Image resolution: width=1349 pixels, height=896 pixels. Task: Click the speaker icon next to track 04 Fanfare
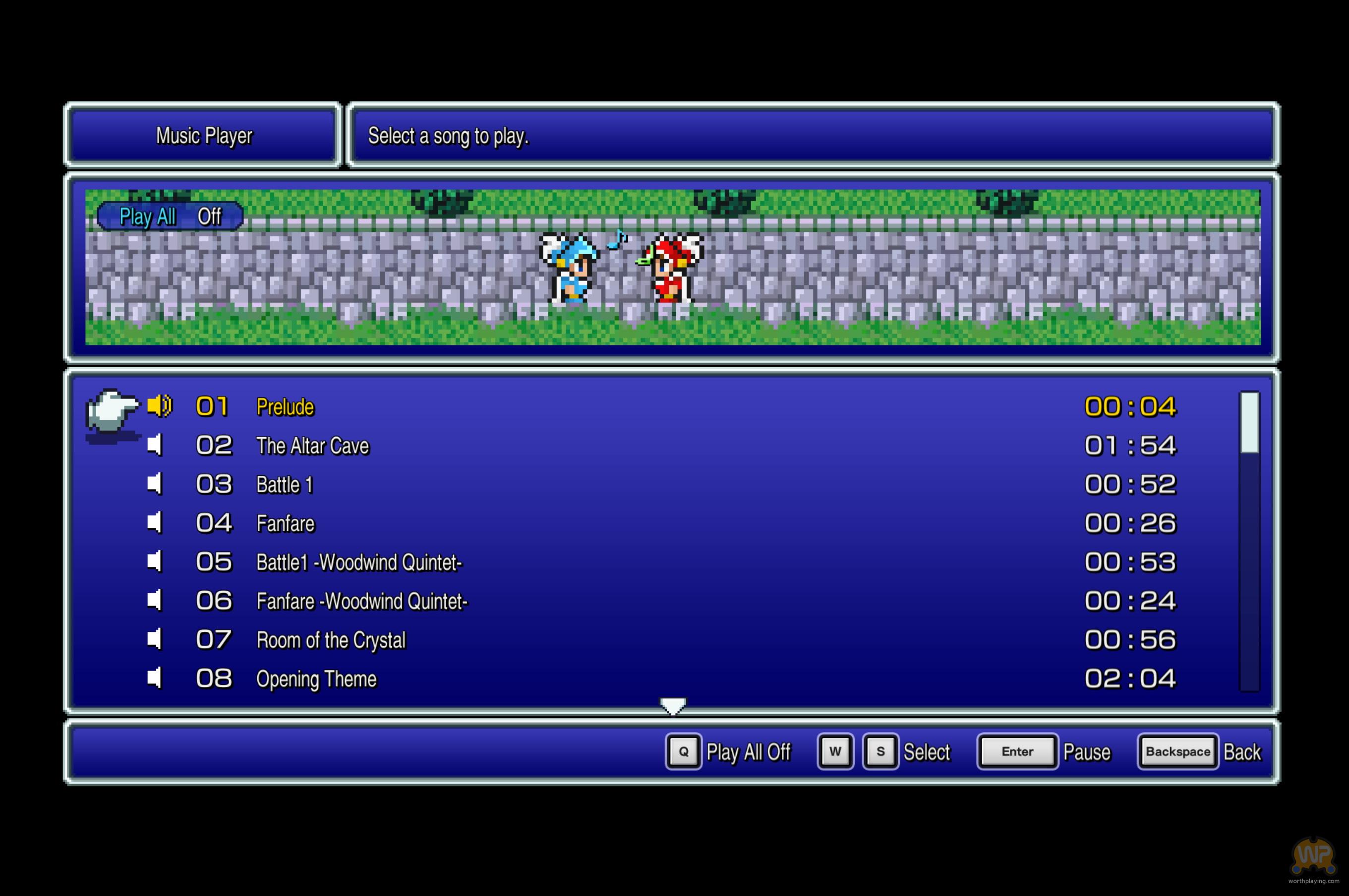[155, 523]
